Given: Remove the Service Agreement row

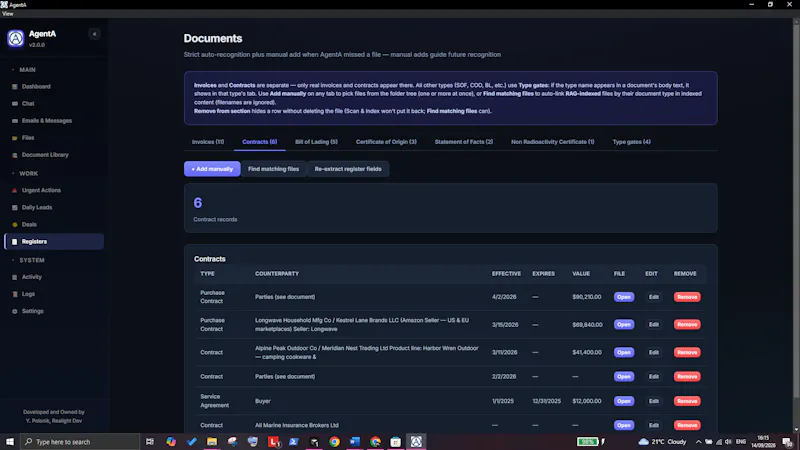Looking at the screenshot, I should 687,401.
